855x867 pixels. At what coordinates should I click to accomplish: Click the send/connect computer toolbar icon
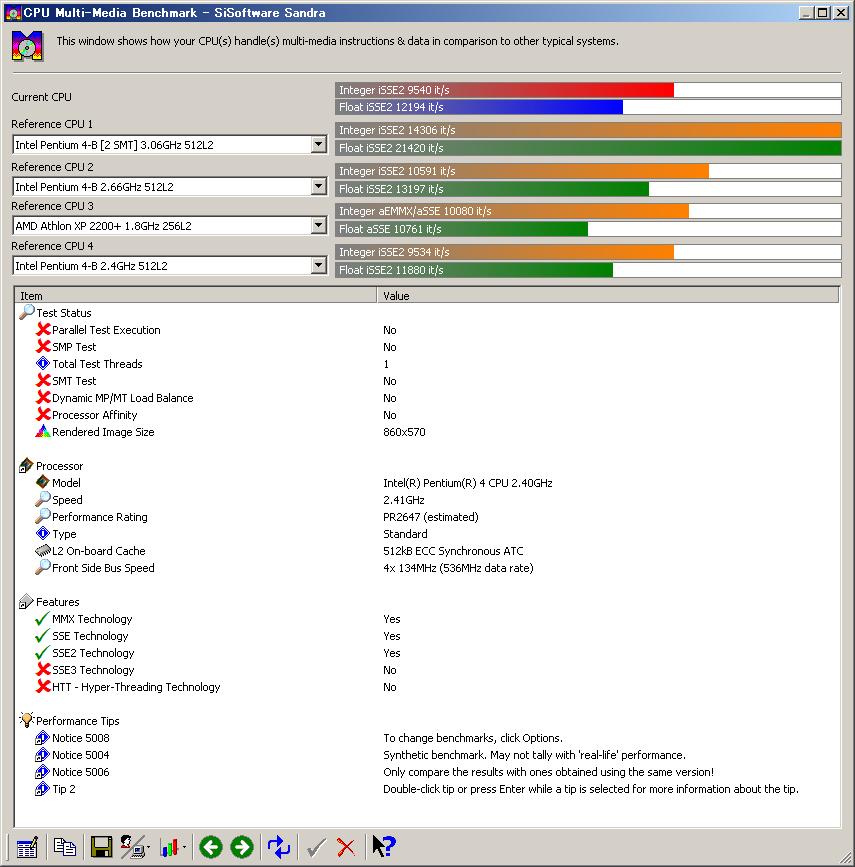tap(134, 847)
